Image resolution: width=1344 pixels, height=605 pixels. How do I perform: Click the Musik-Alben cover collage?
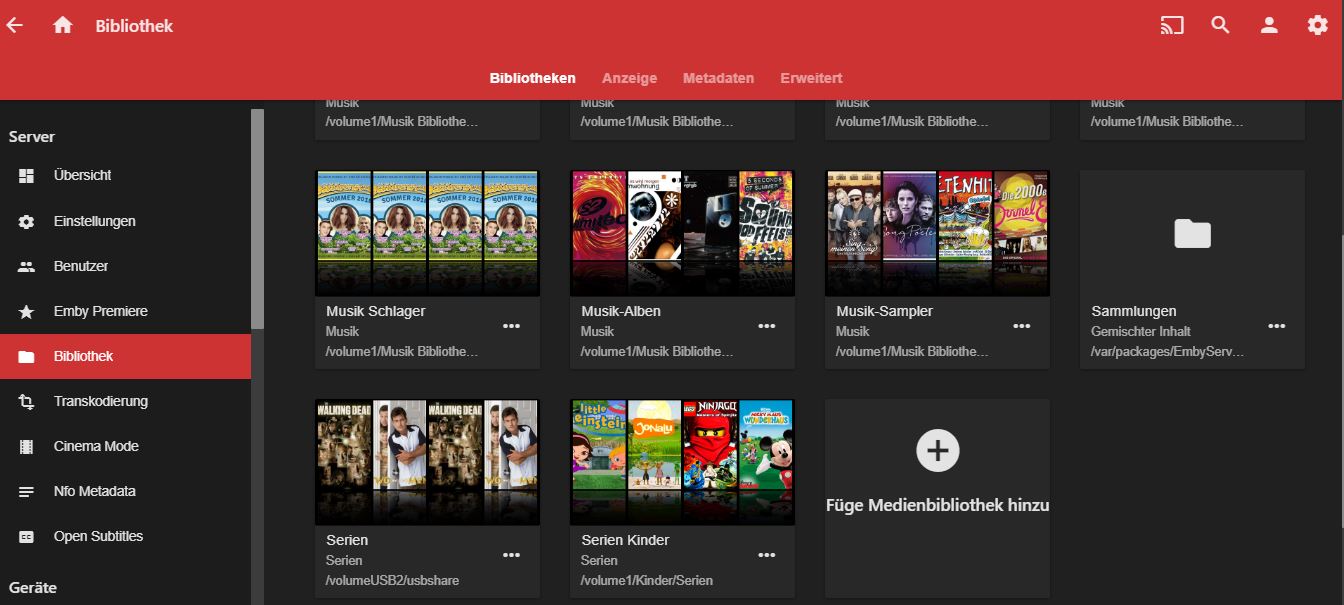tap(682, 234)
